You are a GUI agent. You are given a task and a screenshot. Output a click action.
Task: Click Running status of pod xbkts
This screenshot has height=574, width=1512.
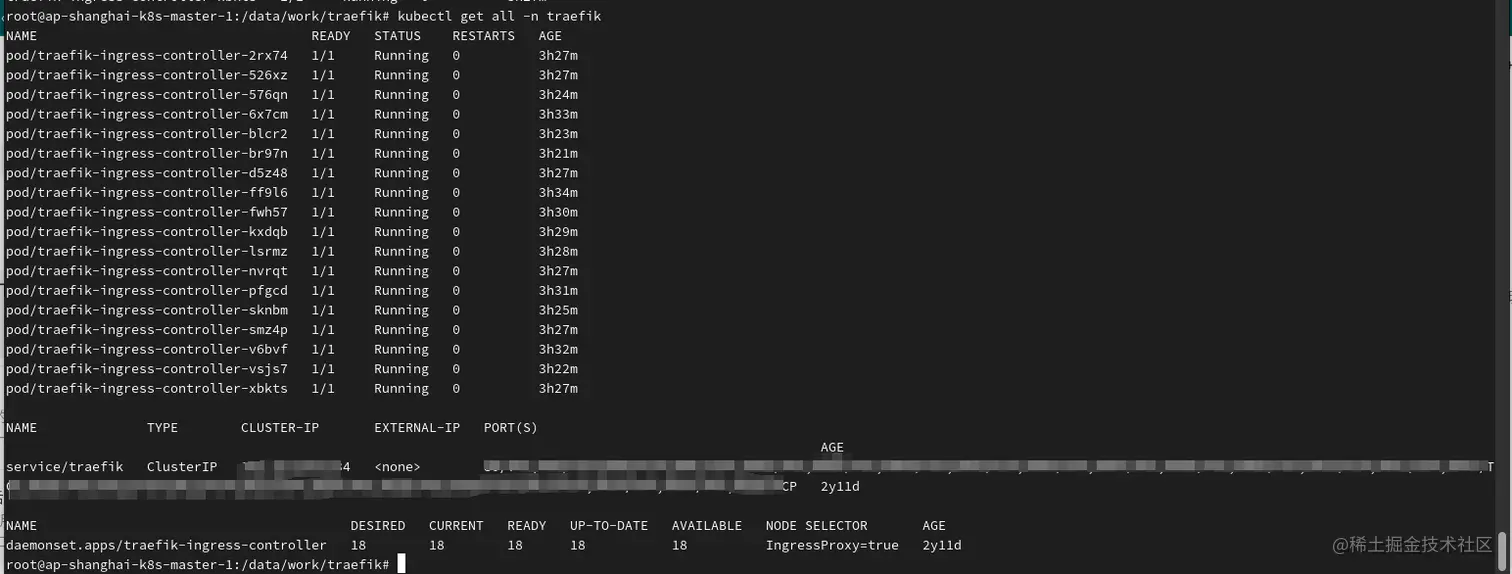tap(402, 389)
